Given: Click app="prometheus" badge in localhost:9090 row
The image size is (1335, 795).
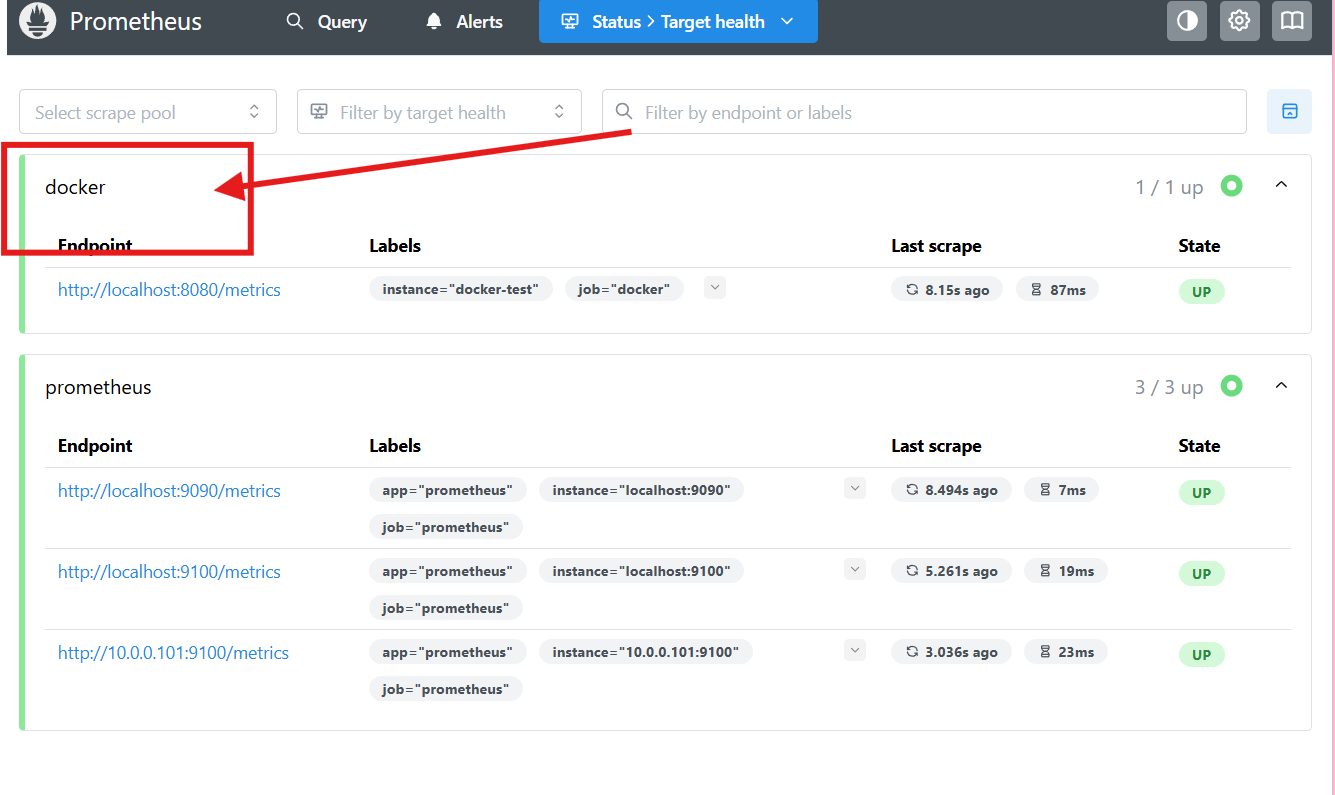Looking at the screenshot, I should tap(448, 490).
